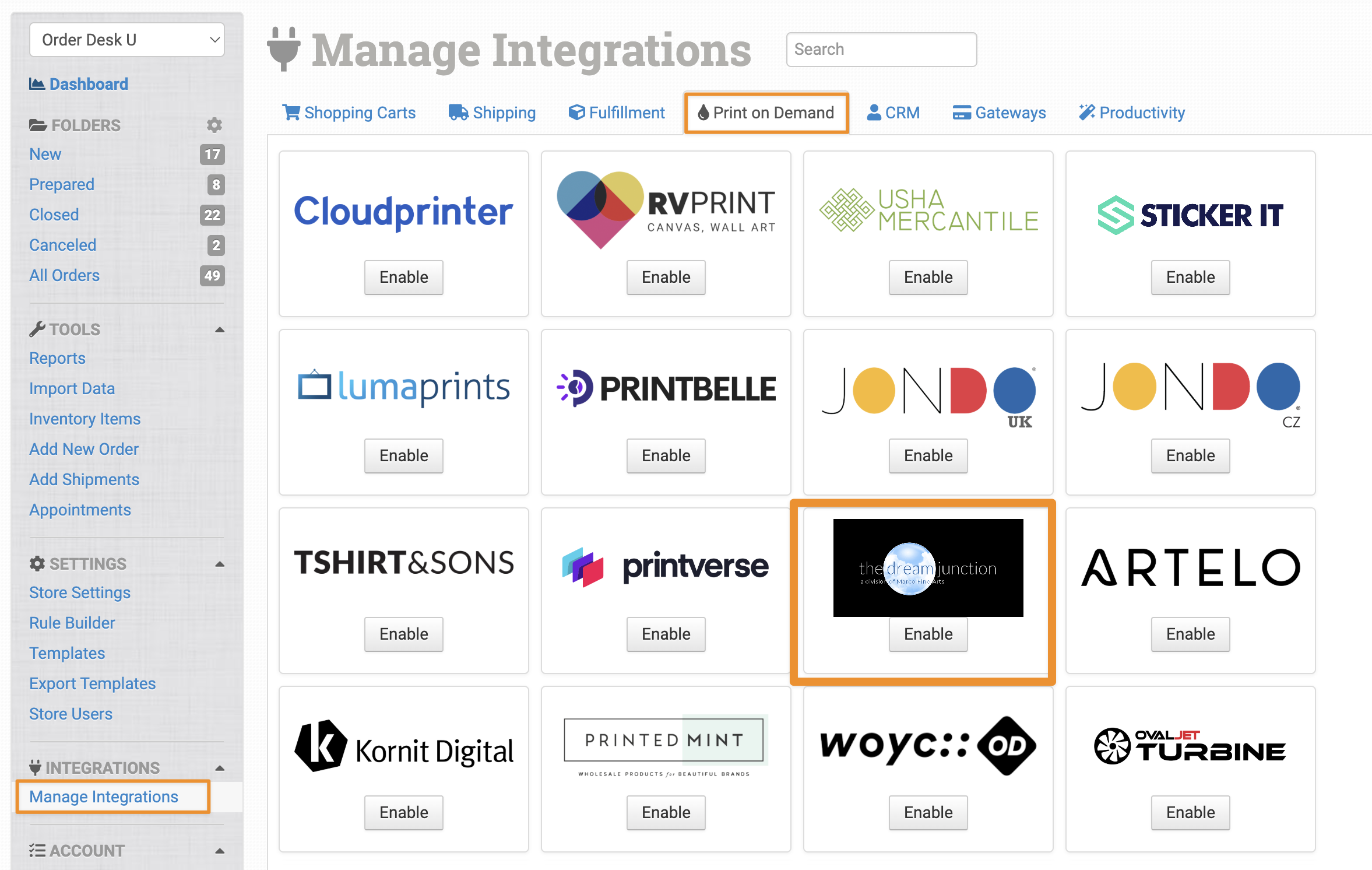Image resolution: width=1372 pixels, height=870 pixels.
Task: Enable the Cloudprinter integration
Action: (403, 277)
